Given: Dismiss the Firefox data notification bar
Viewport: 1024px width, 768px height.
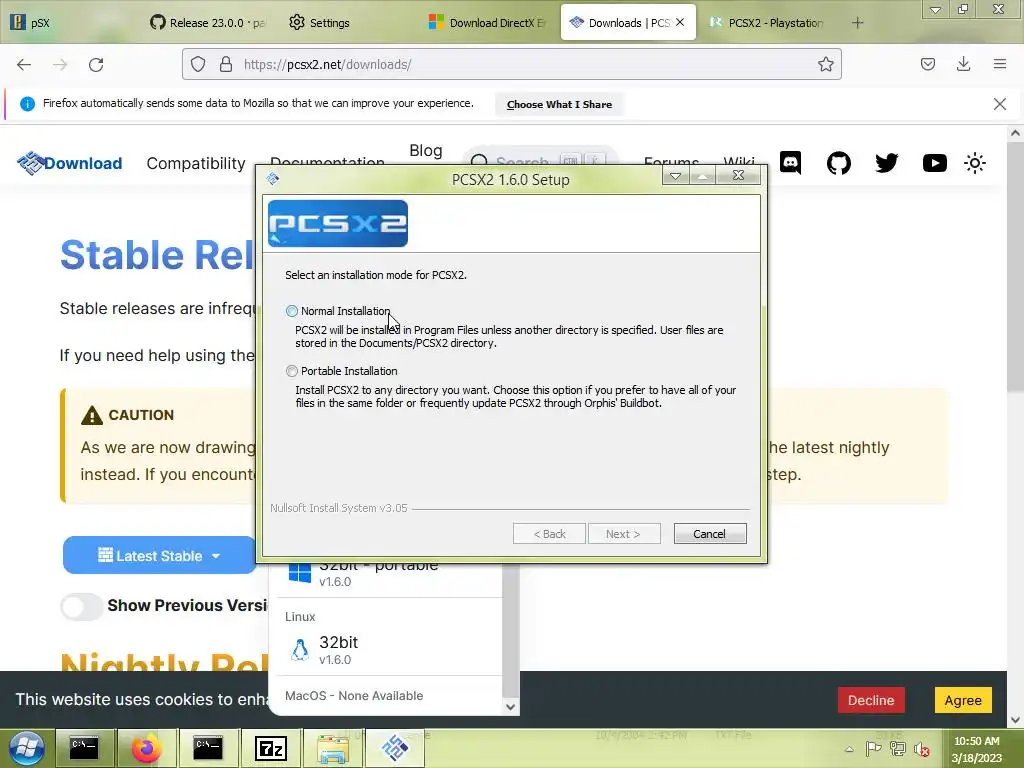Looking at the screenshot, I should pos(999,104).
